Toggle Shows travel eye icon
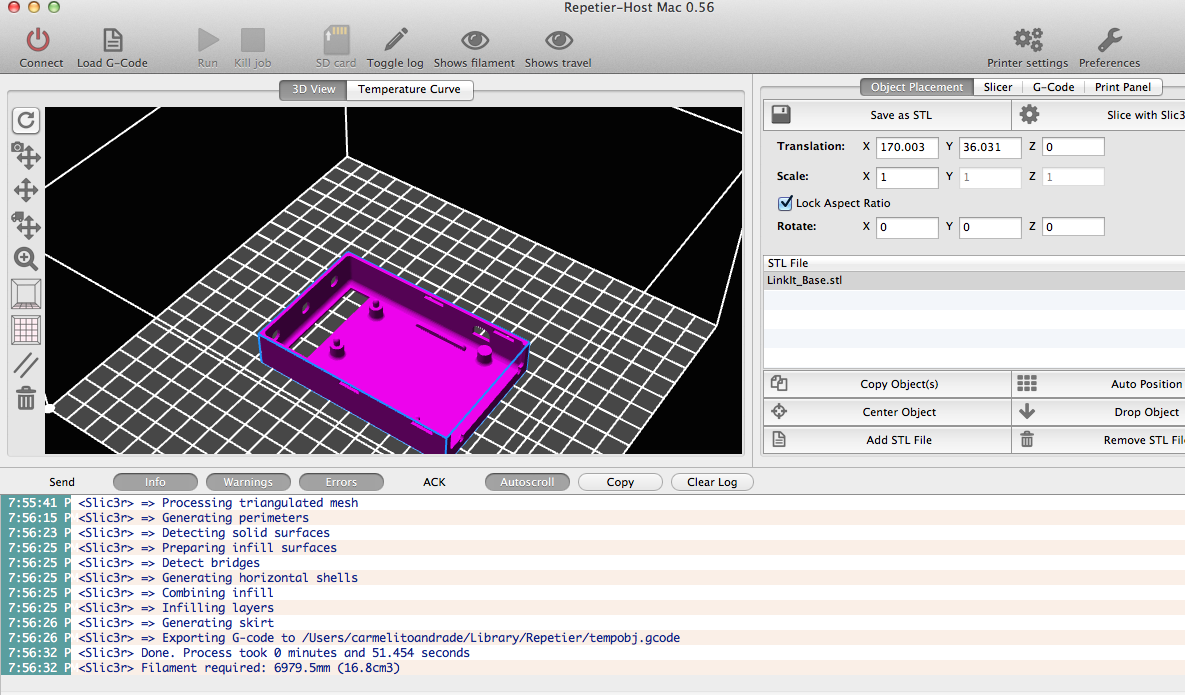This screenshot has height=695, width=1185. tap(558, 40)
